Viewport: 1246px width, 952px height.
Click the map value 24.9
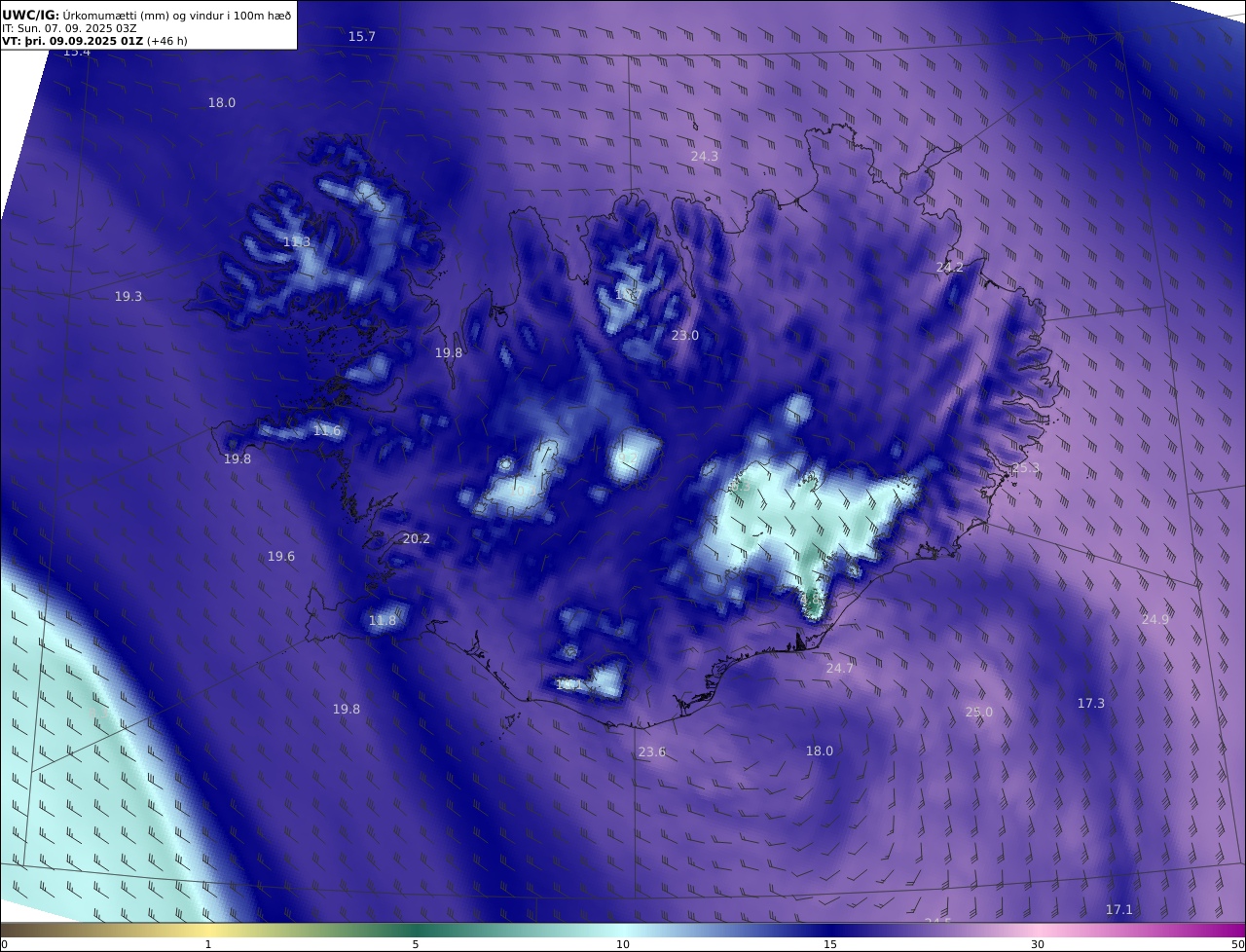[1155, 619]
